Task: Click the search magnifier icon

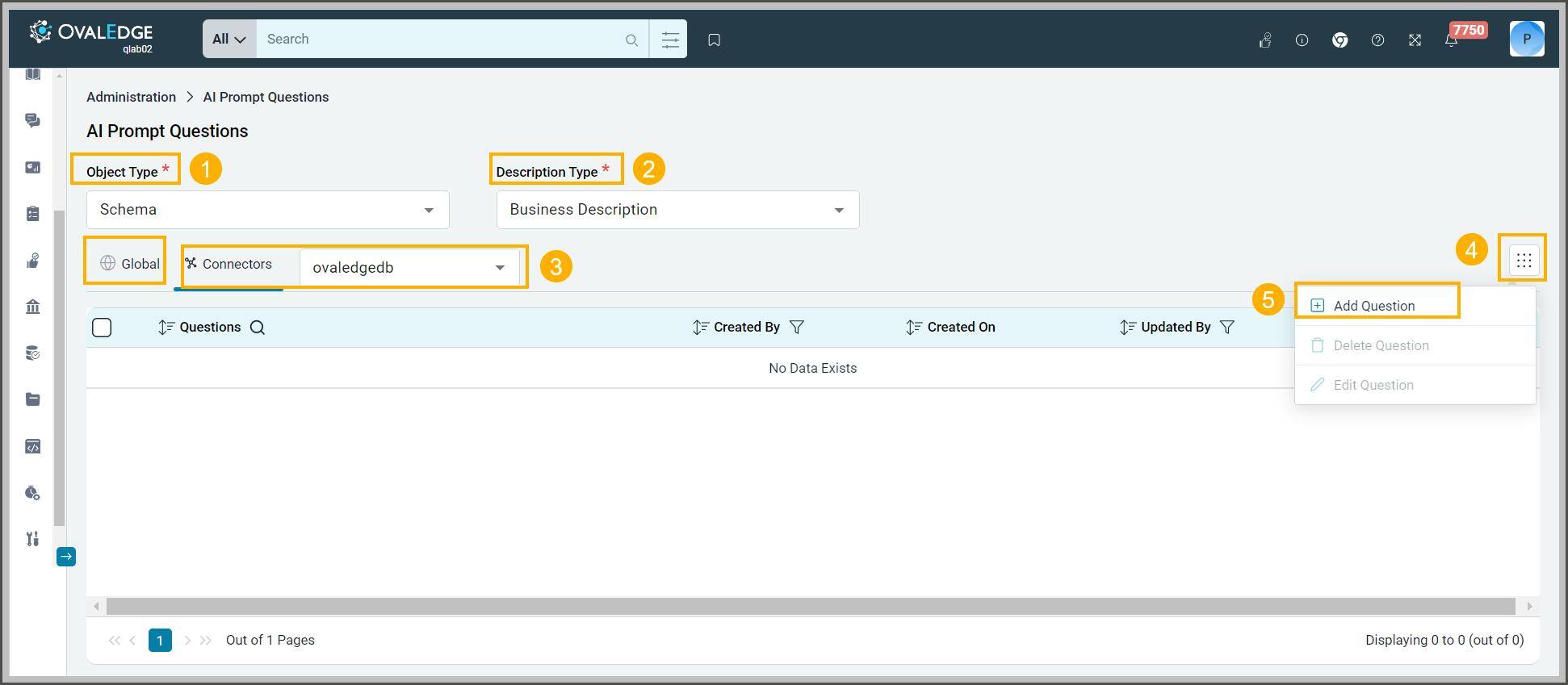Action: 631,40
